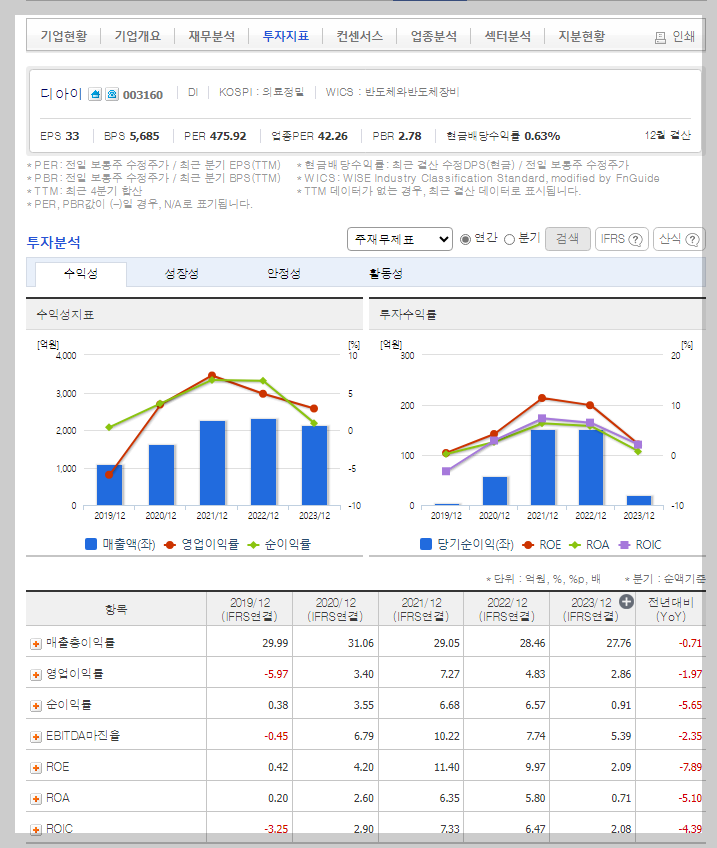Viewport: 717px width, 848px height.
Task: Open the 투자지표 menu tab
Action: pyautogui.click(x=286, y=36)
